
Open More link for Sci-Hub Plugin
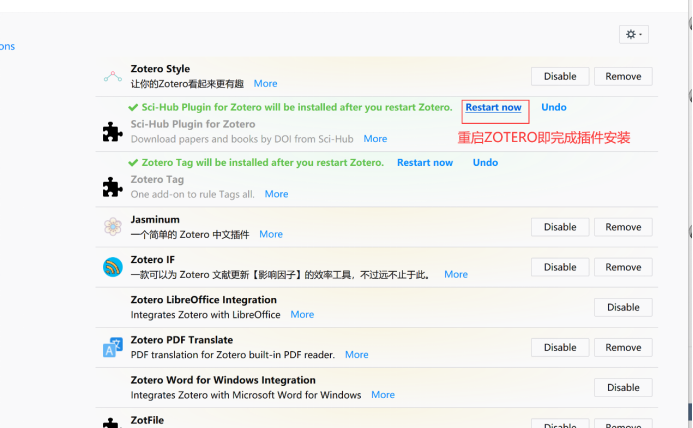[x=375, y=139]
